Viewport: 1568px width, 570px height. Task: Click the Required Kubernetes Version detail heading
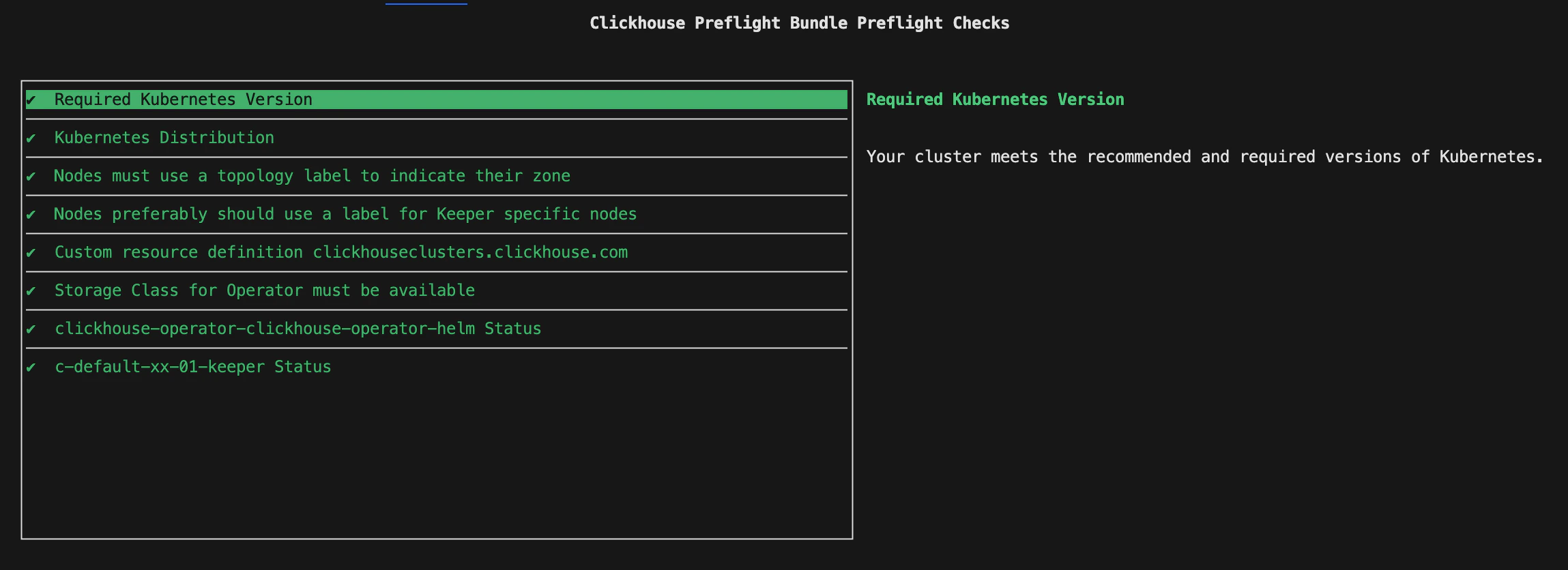[x=996, y=100]
